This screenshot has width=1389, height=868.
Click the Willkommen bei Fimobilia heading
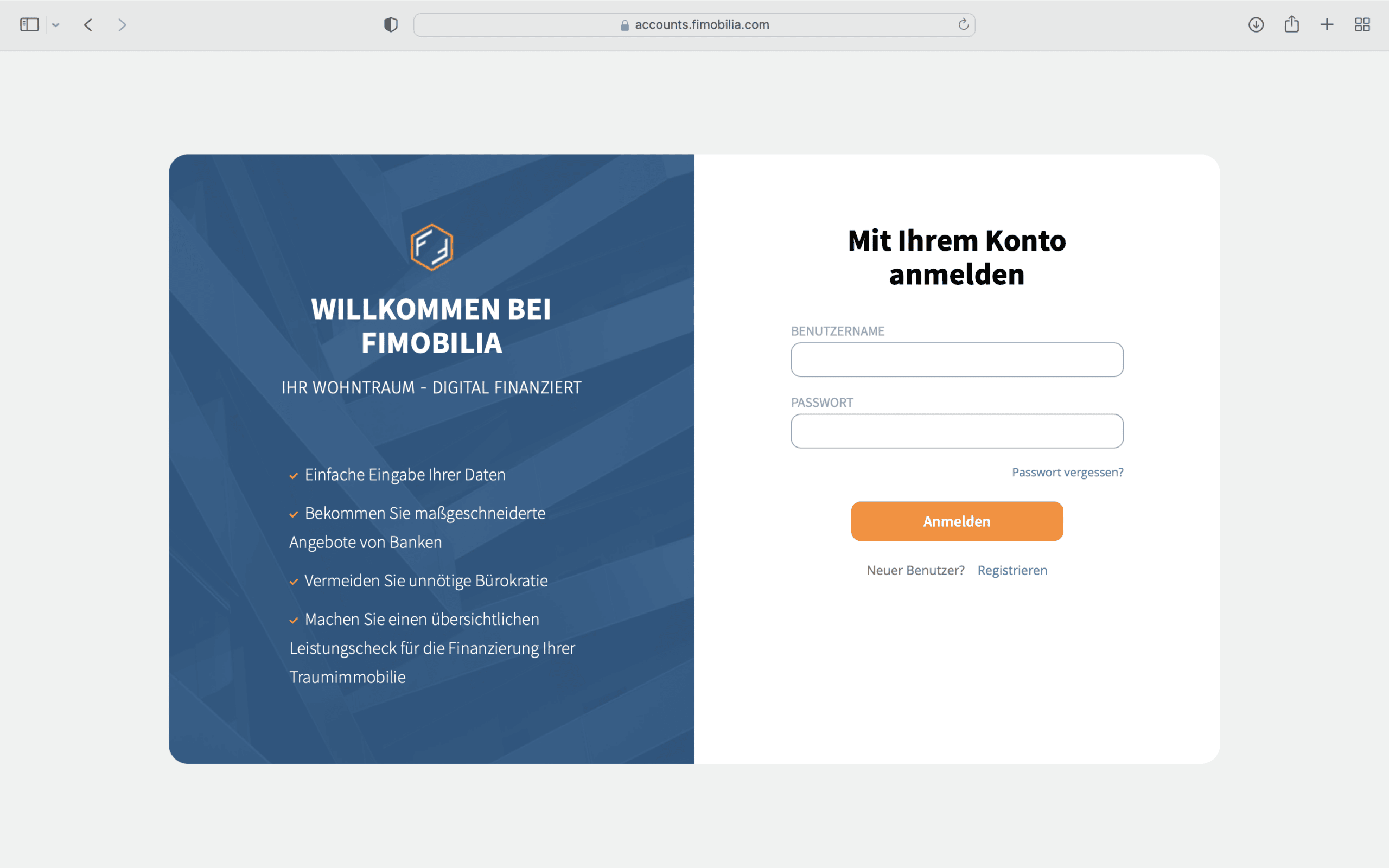(431, 325)
